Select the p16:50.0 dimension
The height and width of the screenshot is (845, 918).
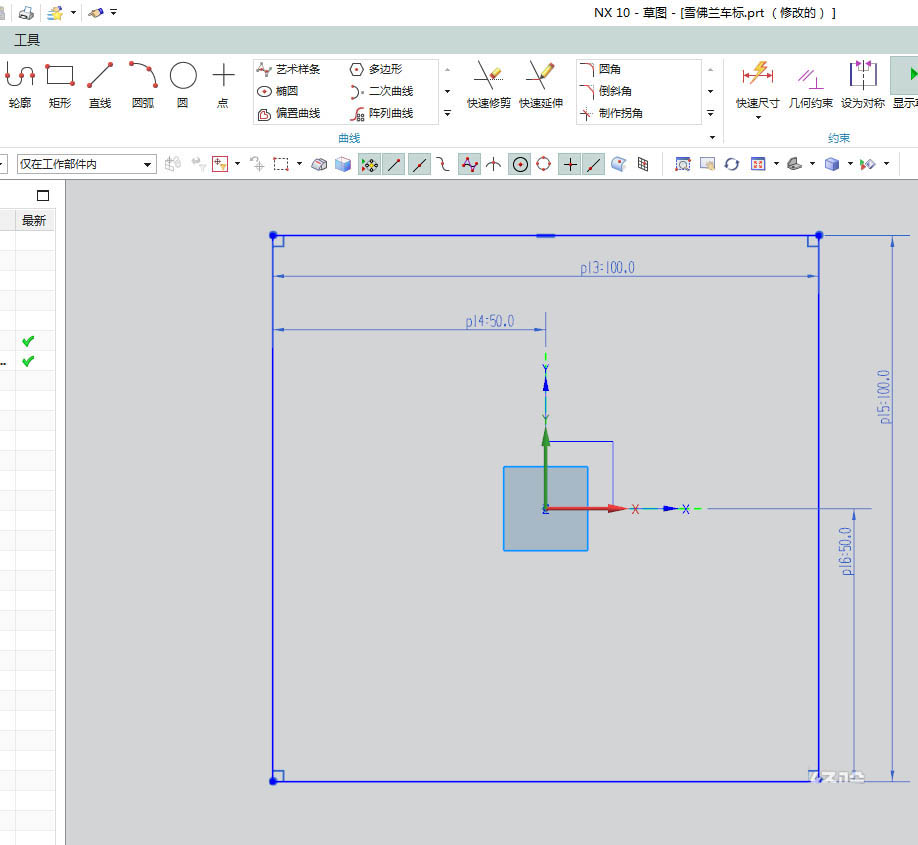pyautogui.click(x=846, y=551)
